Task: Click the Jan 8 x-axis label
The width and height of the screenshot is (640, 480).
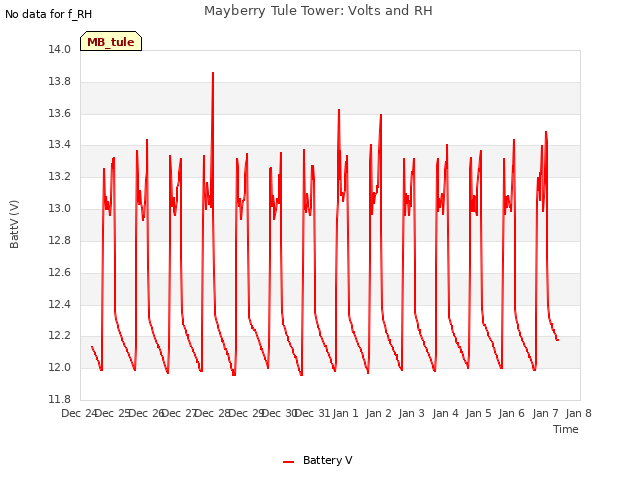Action: [578, 413]
